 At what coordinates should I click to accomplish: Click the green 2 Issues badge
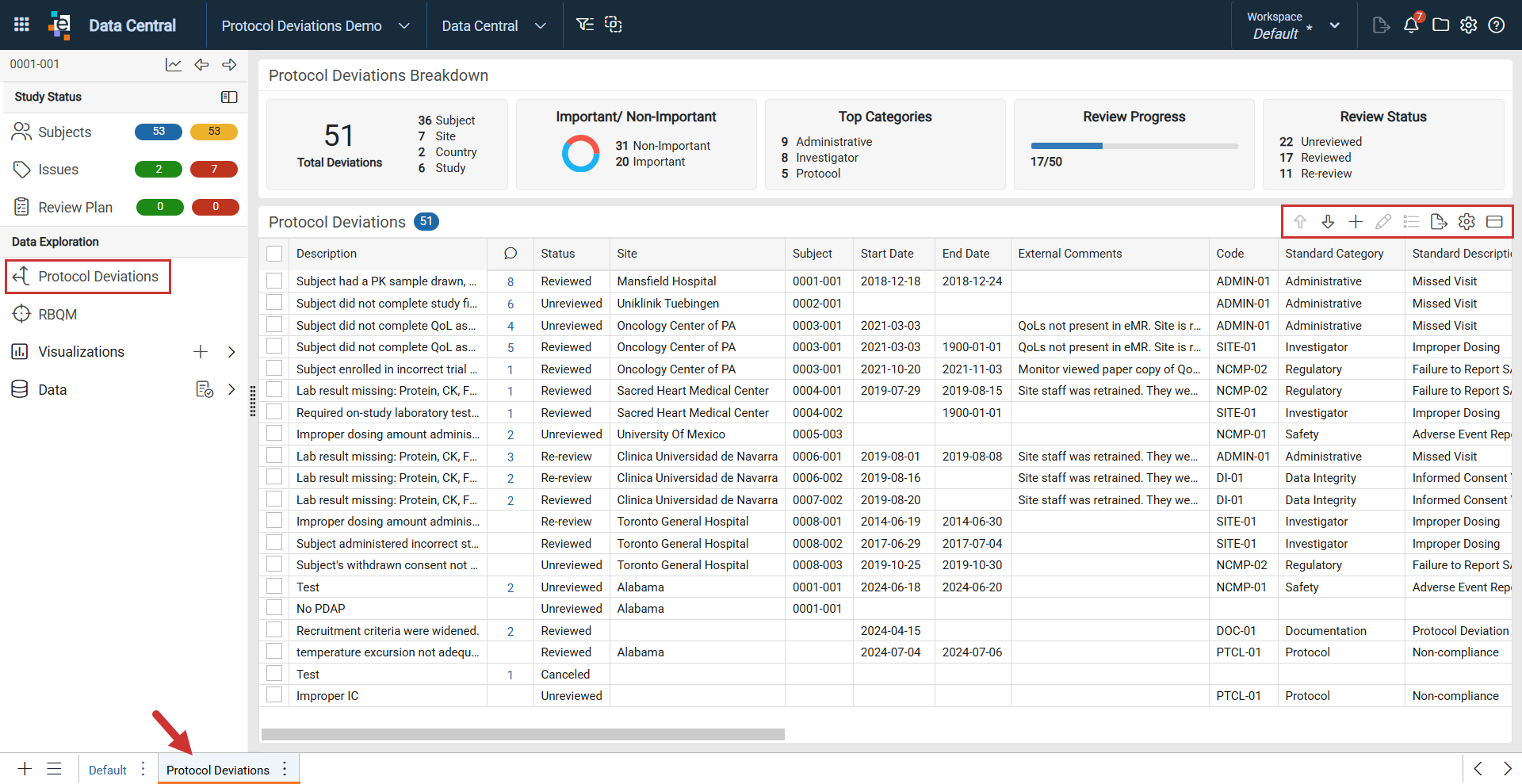coord(159,169)
